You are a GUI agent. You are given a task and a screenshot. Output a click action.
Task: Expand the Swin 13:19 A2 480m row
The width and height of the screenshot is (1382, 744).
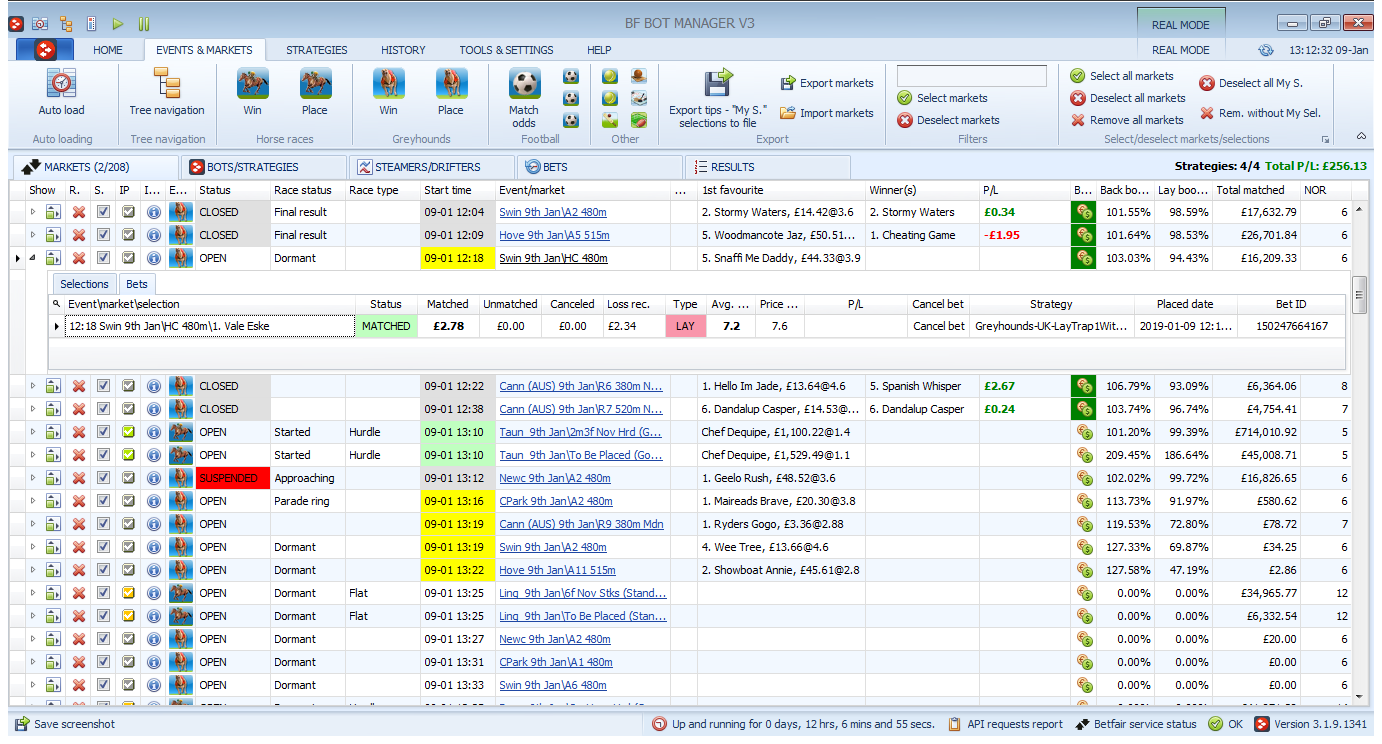click(x=32, y=547)
